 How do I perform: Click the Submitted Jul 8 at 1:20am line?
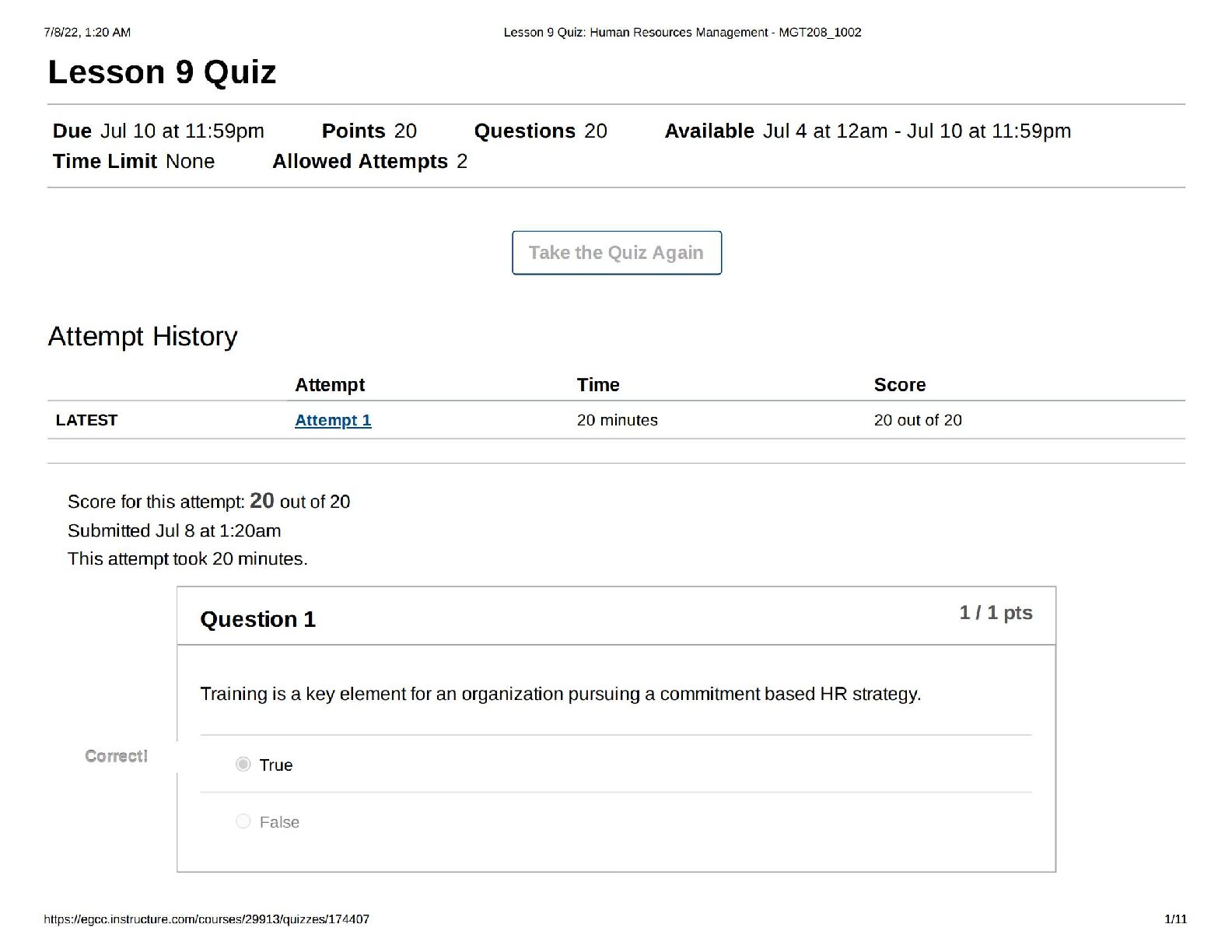coord(174,530)
